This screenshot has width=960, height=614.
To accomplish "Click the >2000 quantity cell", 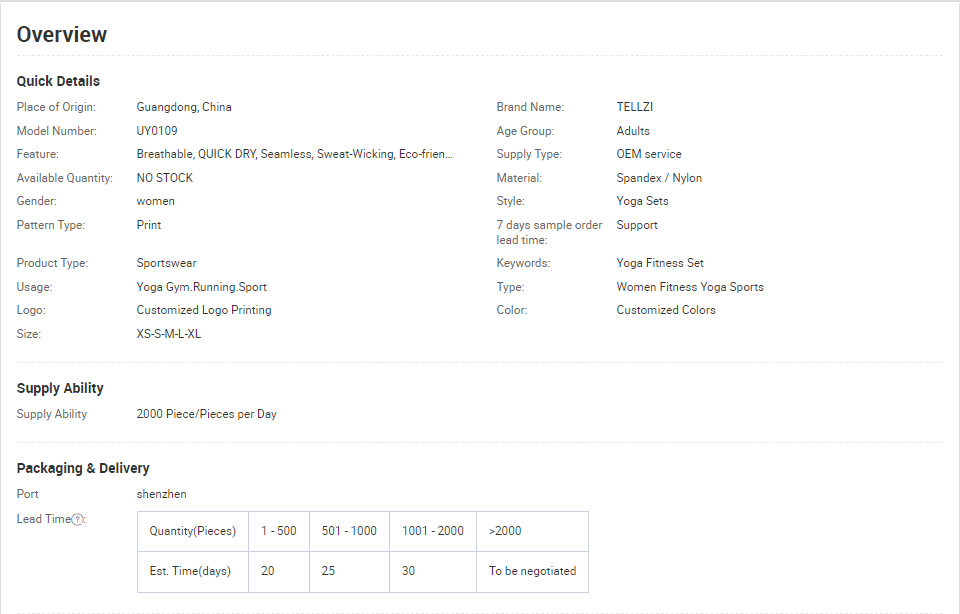I will click(505, 531).
